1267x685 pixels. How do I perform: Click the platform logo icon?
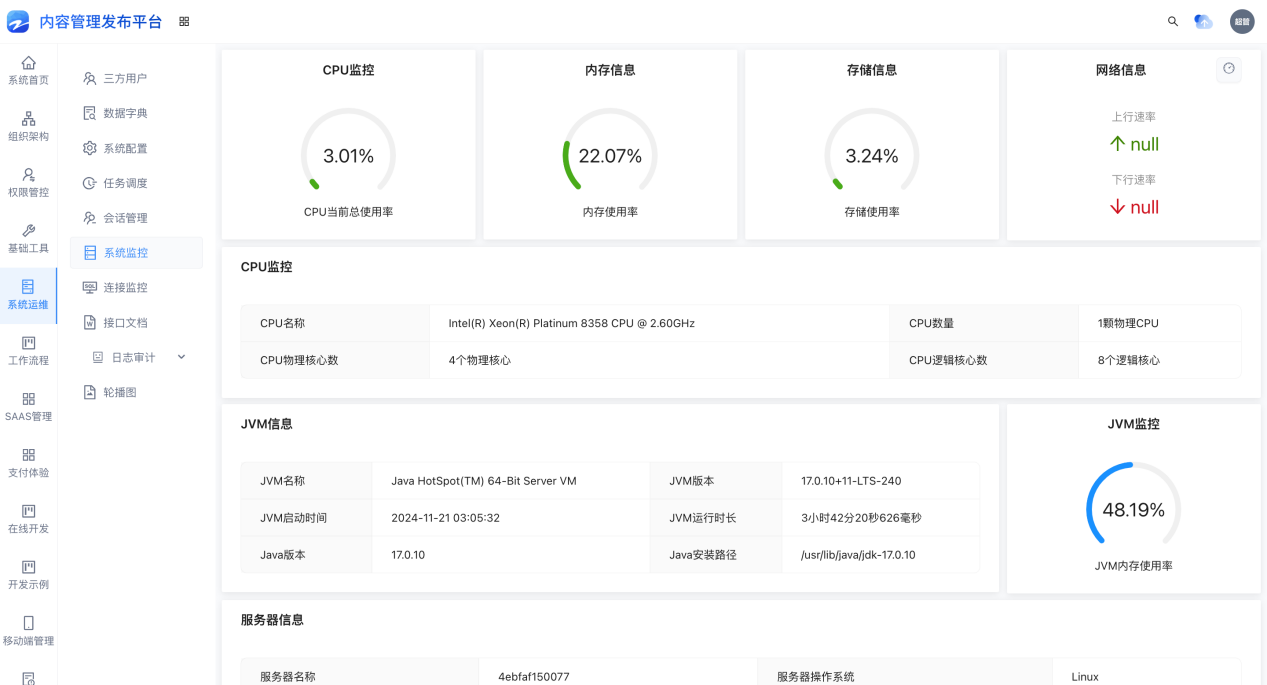pos(18,21)
